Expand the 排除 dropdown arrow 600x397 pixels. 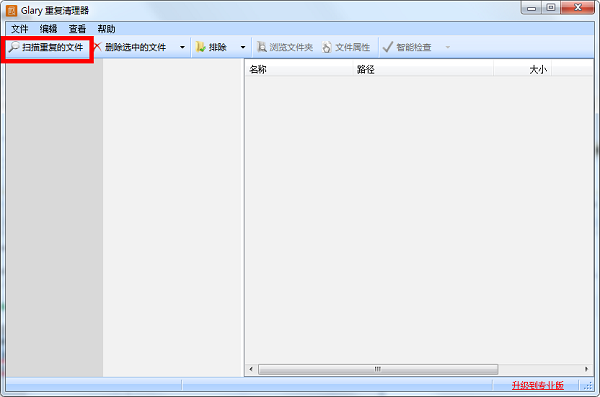(x=243, y=47)
